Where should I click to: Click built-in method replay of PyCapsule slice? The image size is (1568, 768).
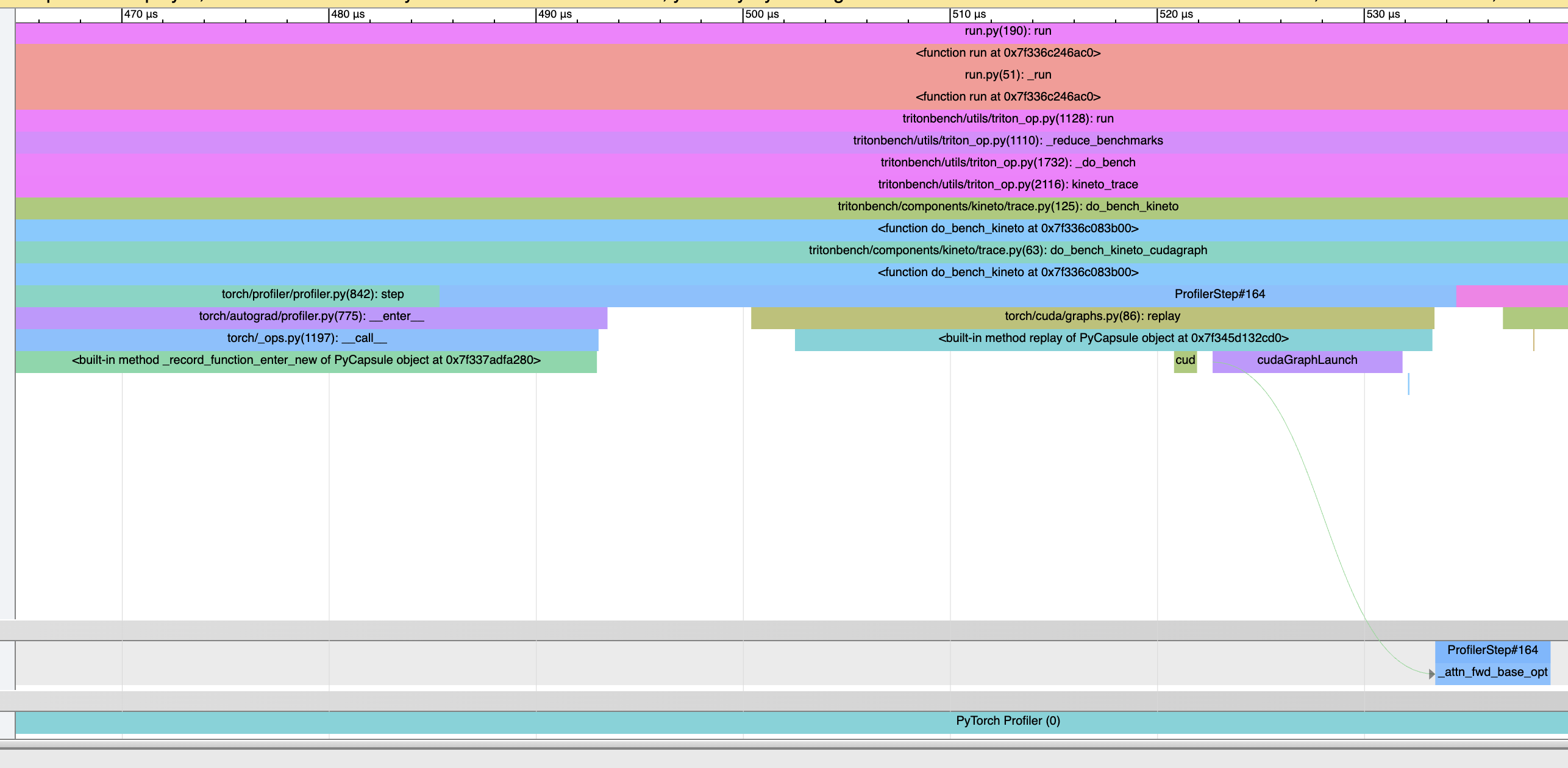click(1113, 338)
